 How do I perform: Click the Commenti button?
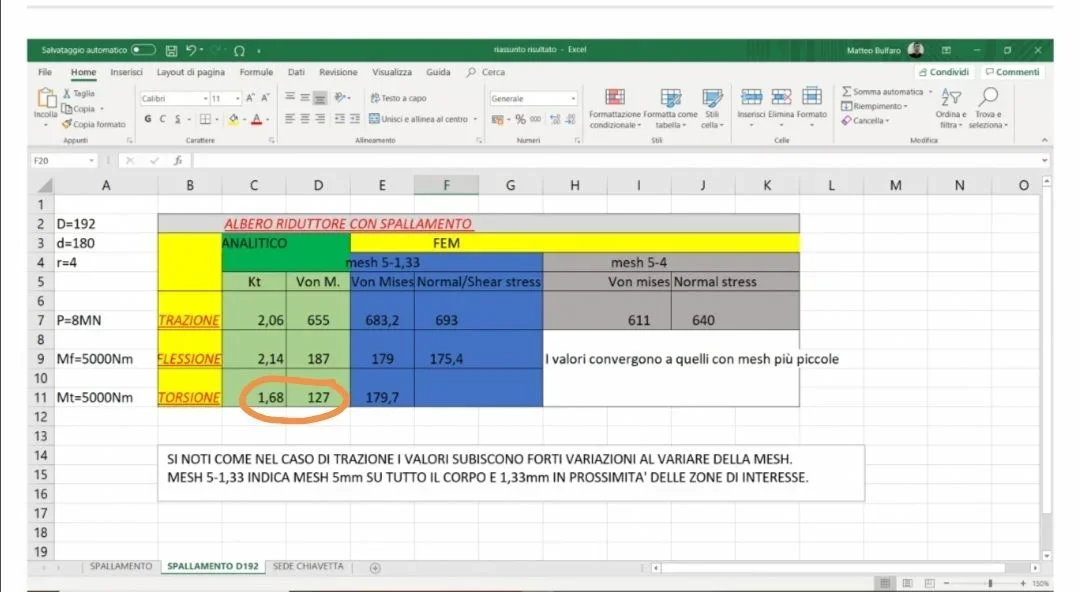[1012, 72]
